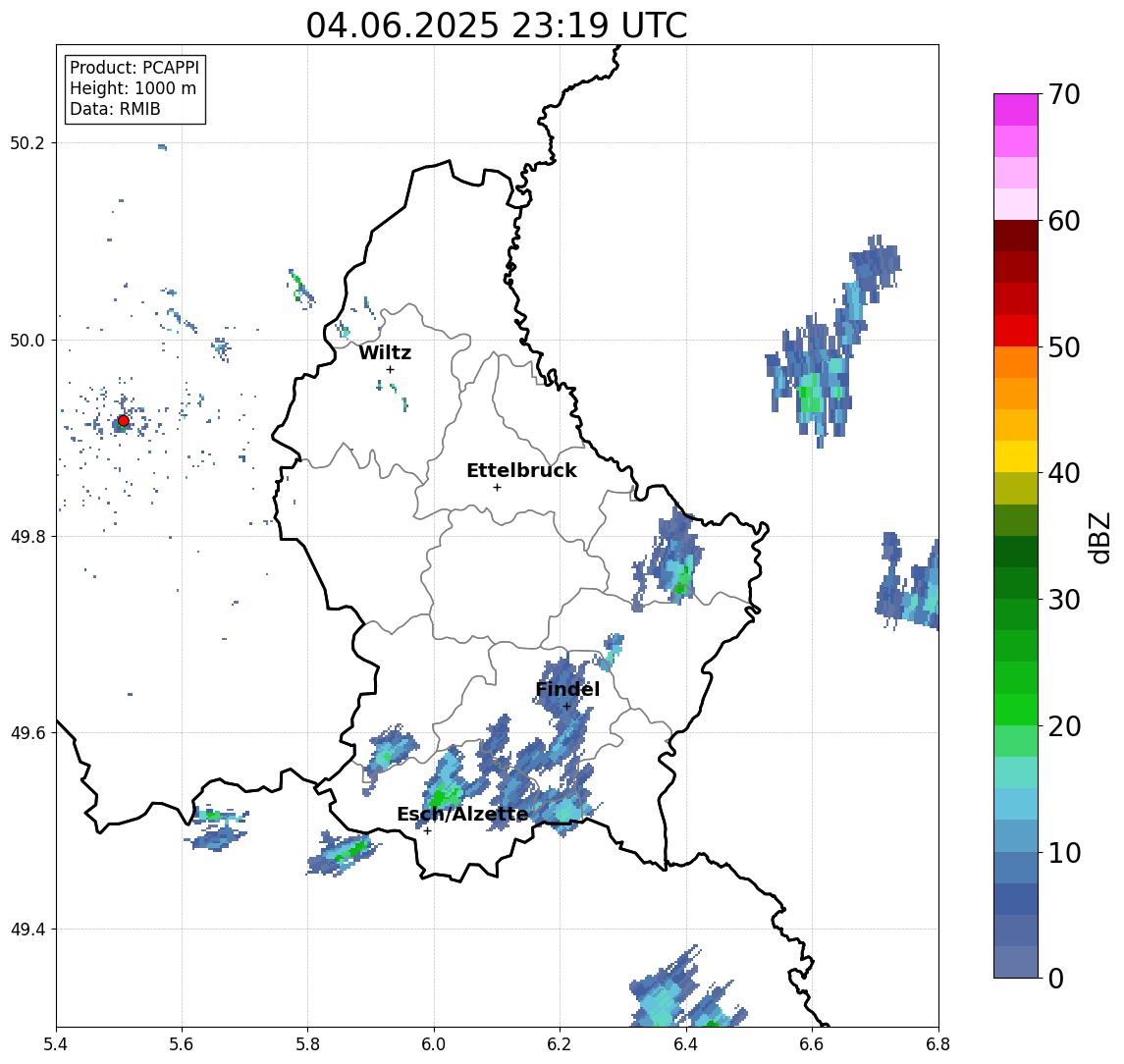Image resolution: width=1124 pixels, height=1064 pixels.
Task: Click the 0 tick label on the colorbar
Action: coord(1056,978)
